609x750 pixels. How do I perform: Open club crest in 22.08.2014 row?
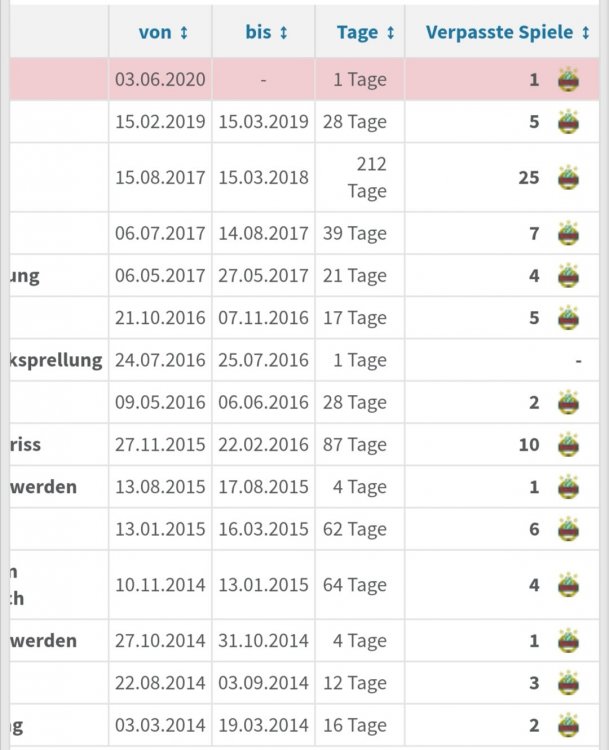(x=568, y=683)
